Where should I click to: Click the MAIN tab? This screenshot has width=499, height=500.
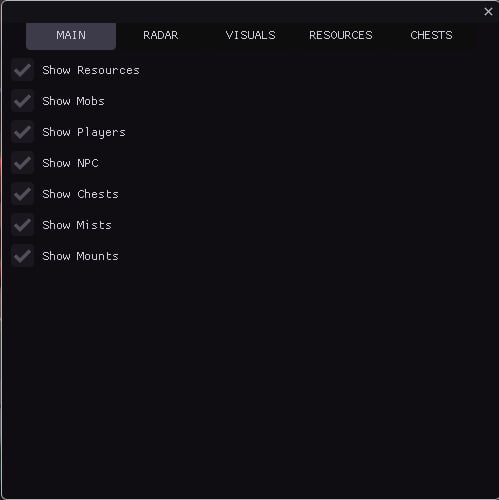pos(71,36)
